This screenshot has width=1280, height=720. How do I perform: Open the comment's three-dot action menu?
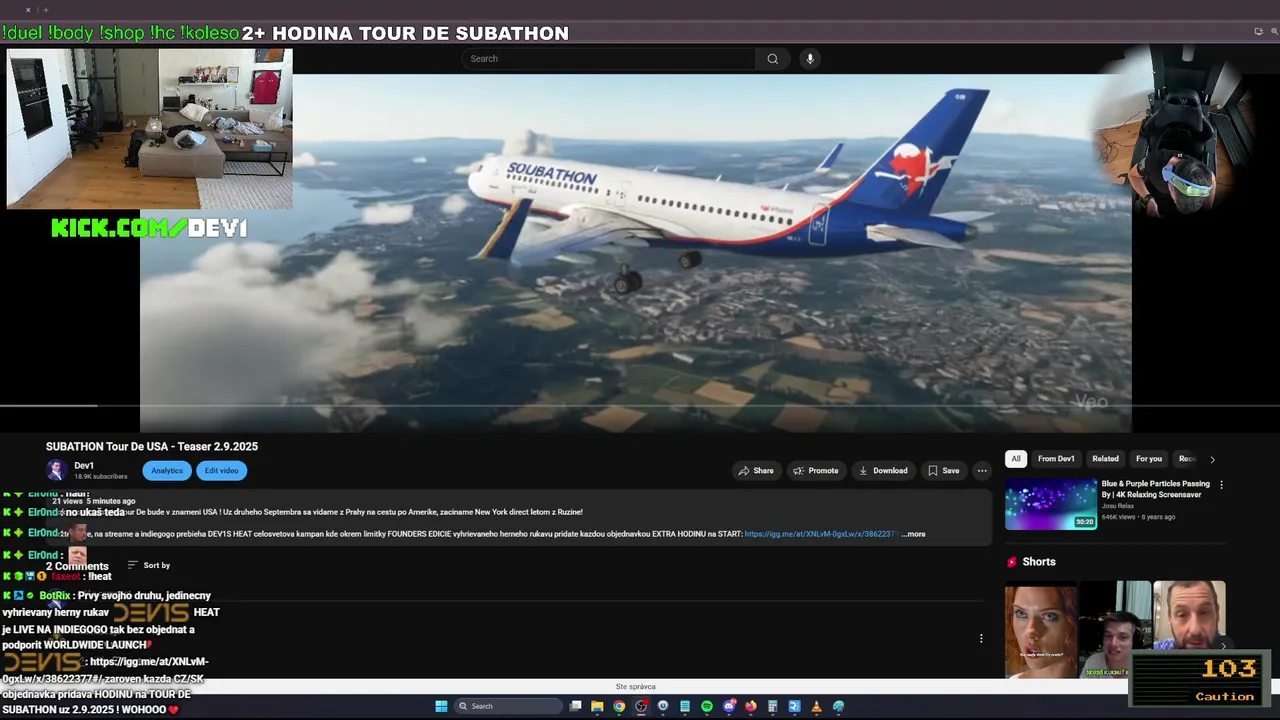pos(981,638)
